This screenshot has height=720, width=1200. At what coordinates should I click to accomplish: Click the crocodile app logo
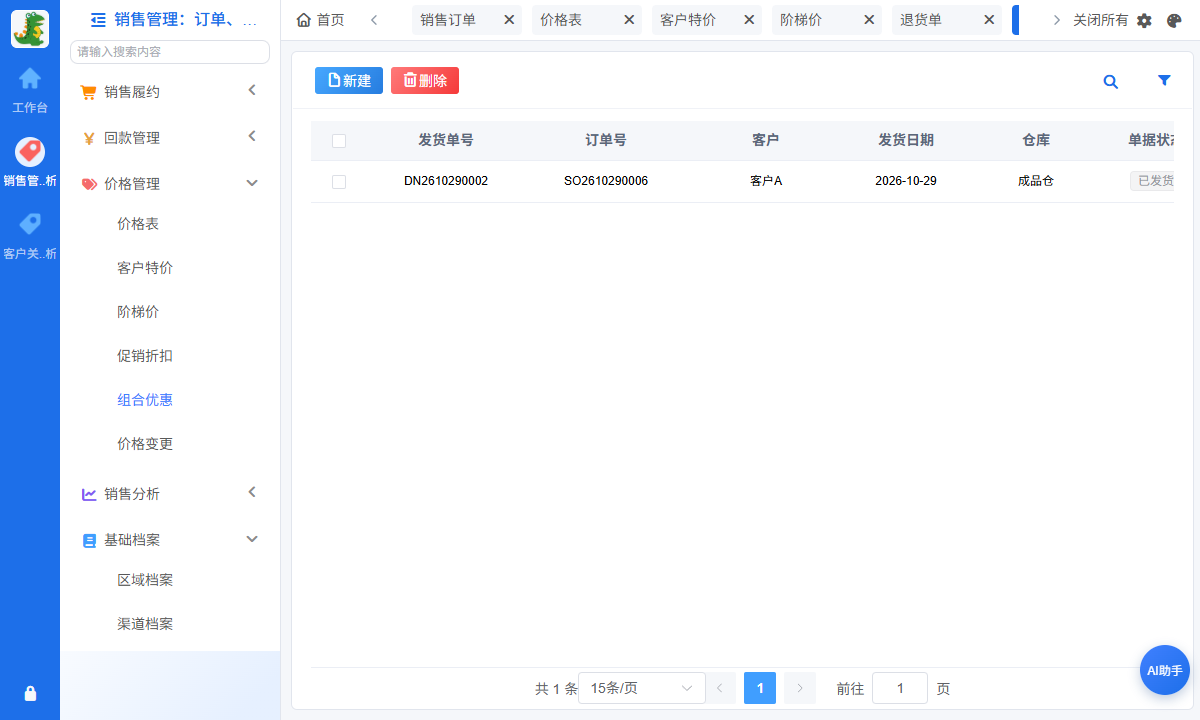[x=30, y=29]
